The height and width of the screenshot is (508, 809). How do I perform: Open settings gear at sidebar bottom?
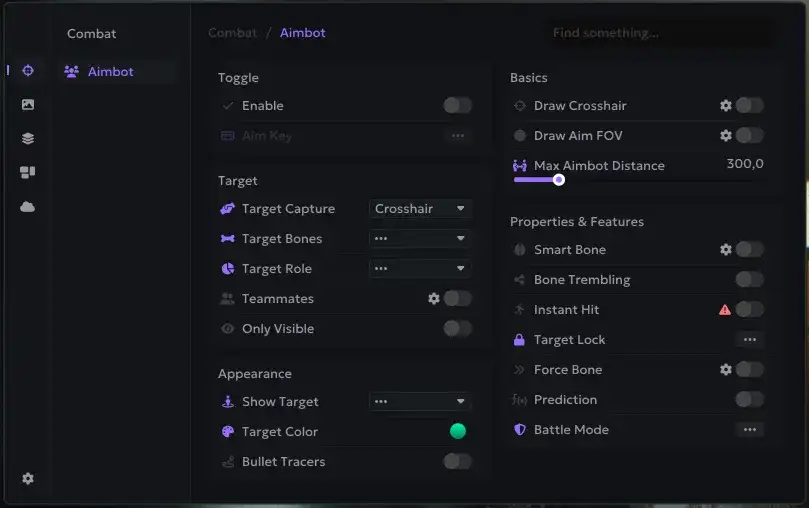coord(28,479)
